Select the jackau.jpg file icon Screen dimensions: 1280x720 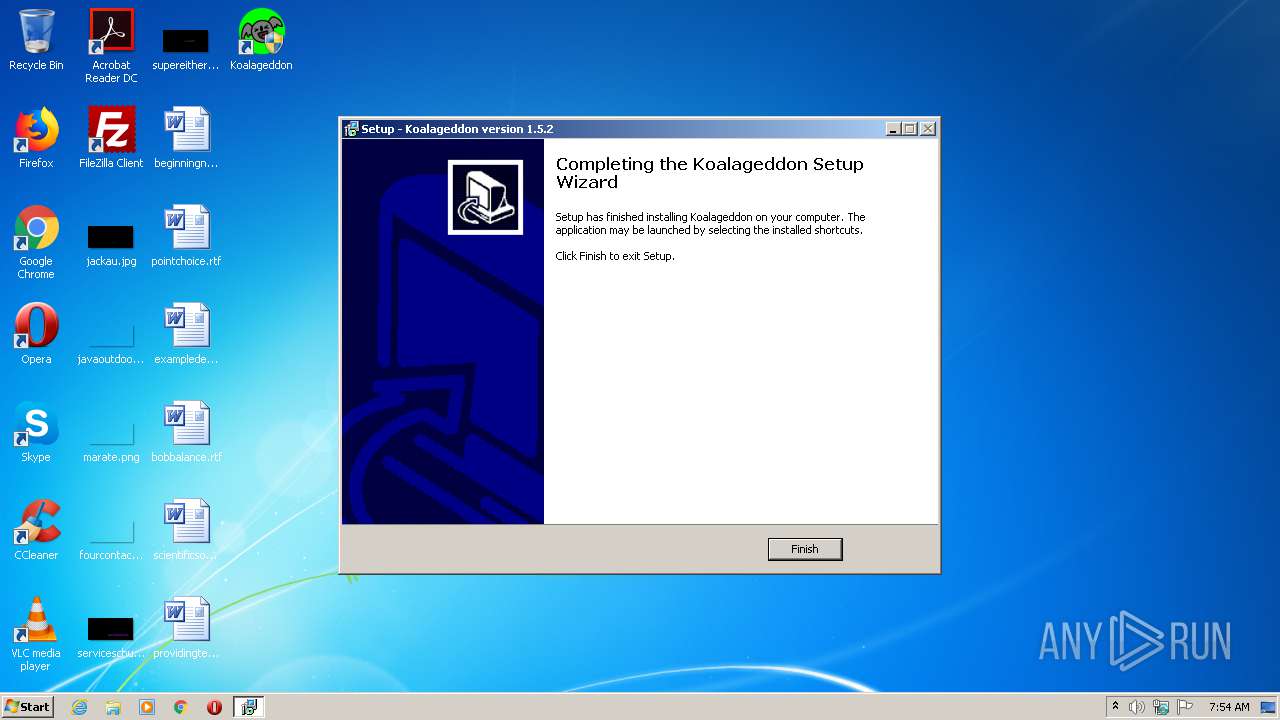pos(111,244)
